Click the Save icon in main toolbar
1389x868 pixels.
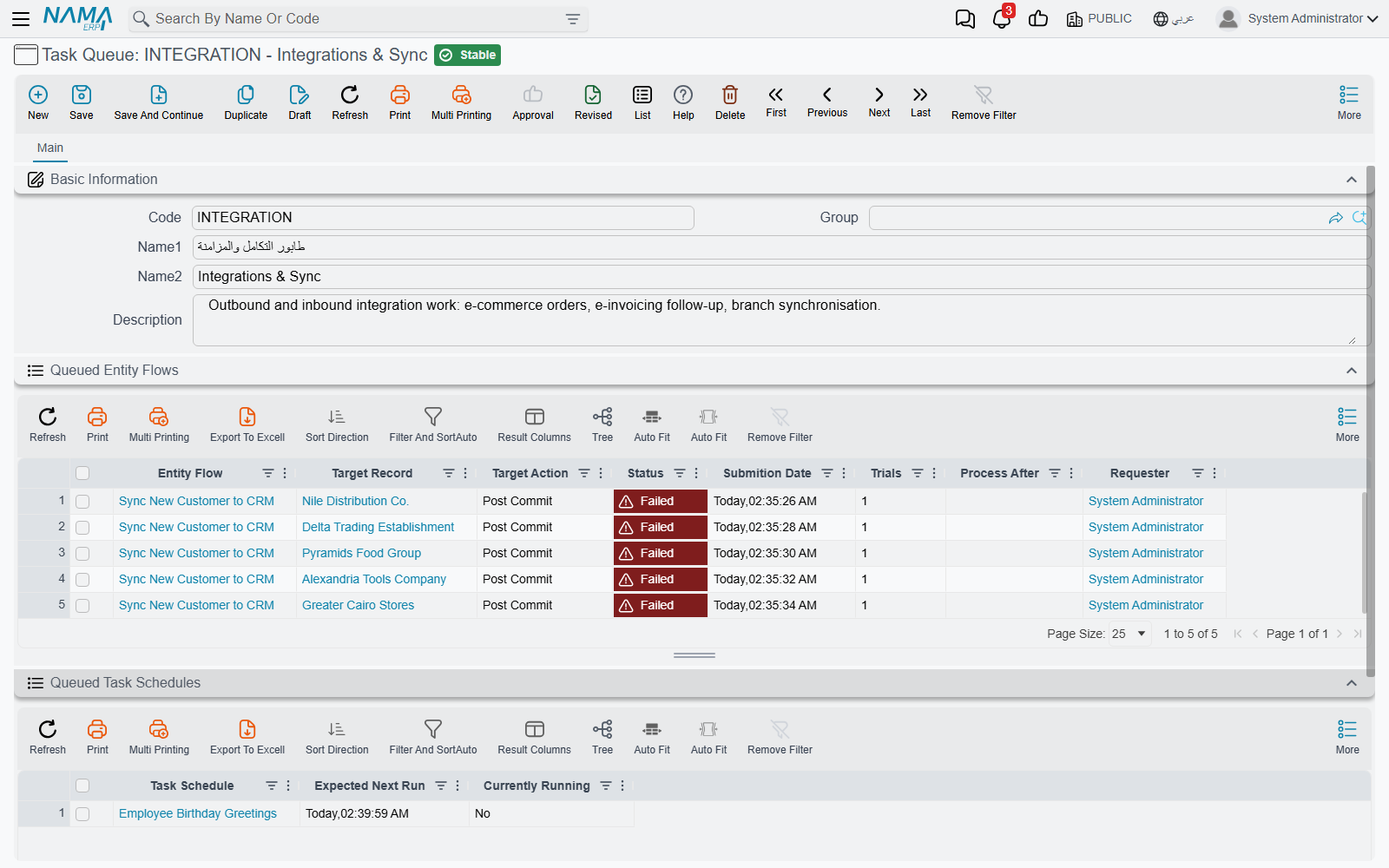point(82,95)
